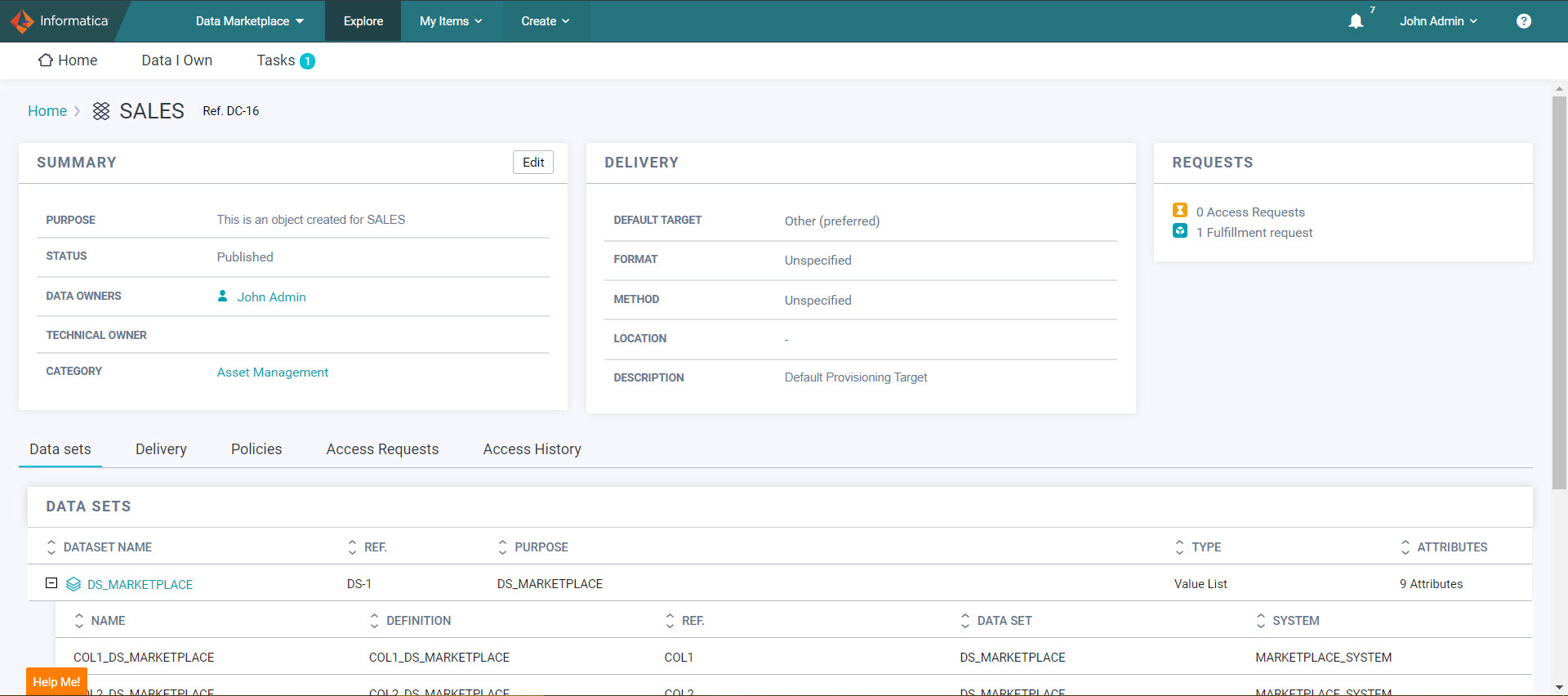
Task: Sort attributes by DEFINITION column
Action: pos(374,621)
